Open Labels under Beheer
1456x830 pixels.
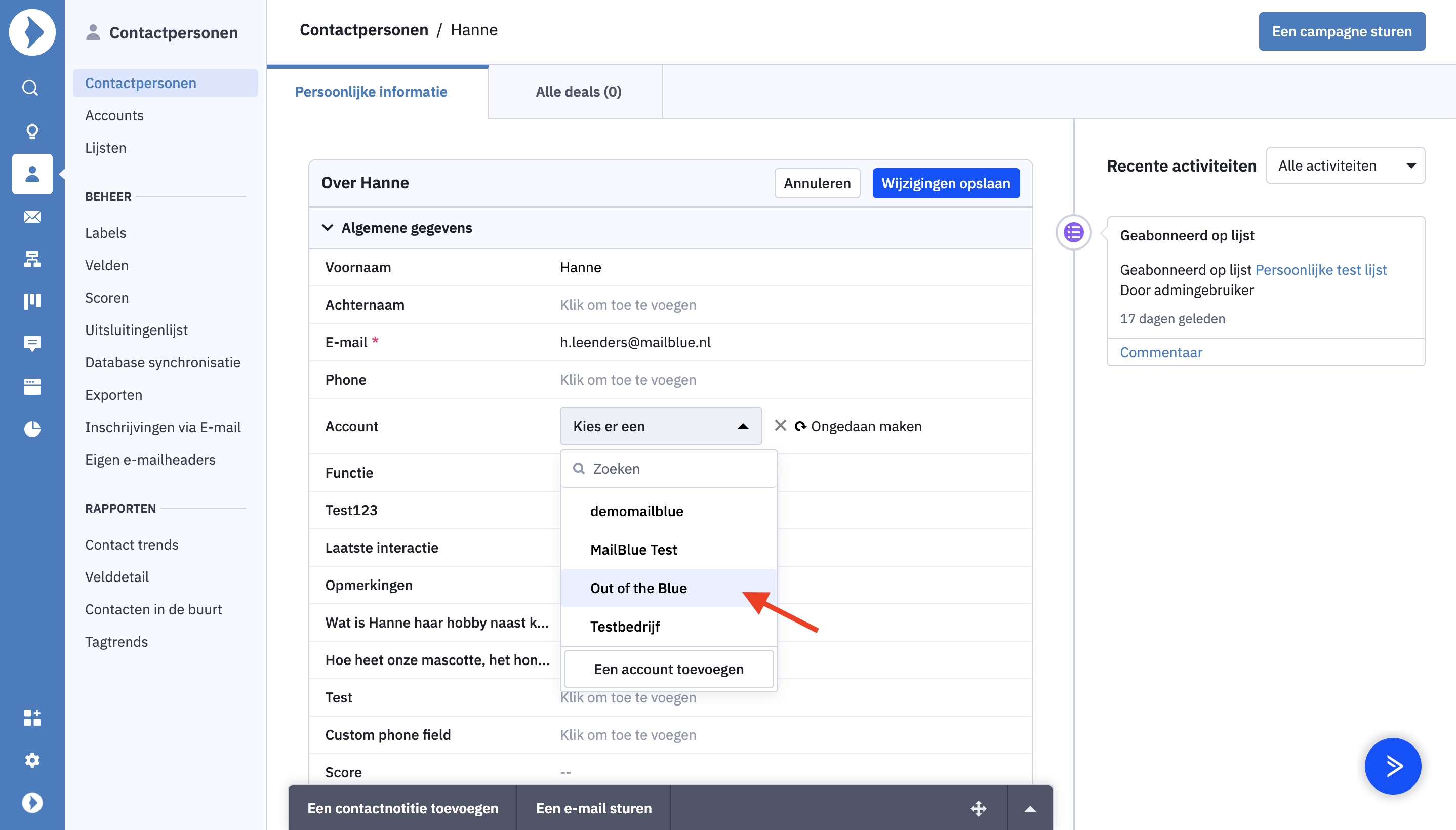[105, 233]
